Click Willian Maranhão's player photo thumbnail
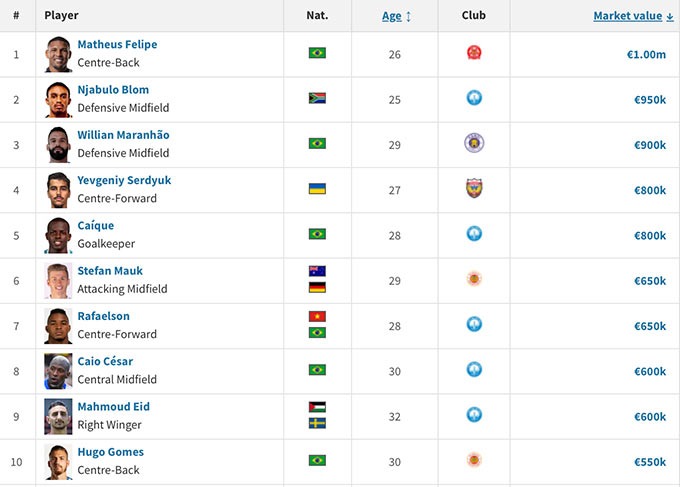Image resolution: width=680 pixels, height=487 pixels. click(x=58, y=144)
